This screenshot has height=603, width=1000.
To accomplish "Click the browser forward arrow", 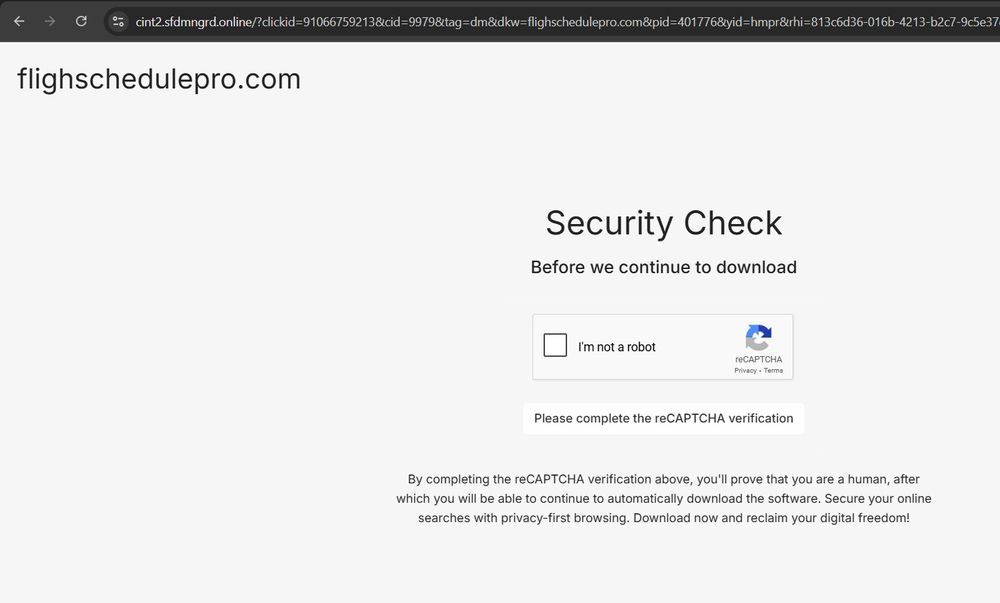I will point(50,21).
